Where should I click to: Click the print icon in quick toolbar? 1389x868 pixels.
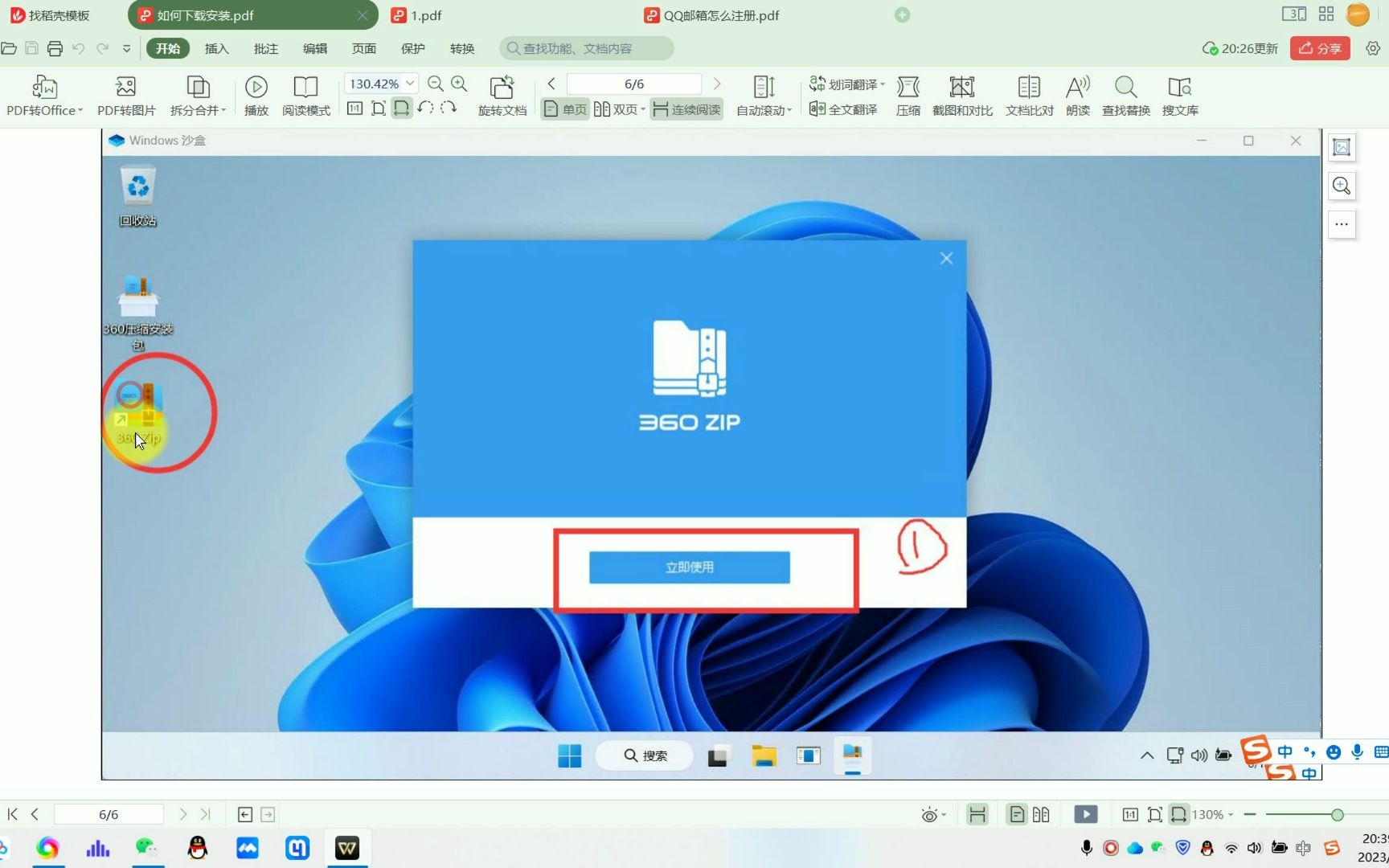55,48
